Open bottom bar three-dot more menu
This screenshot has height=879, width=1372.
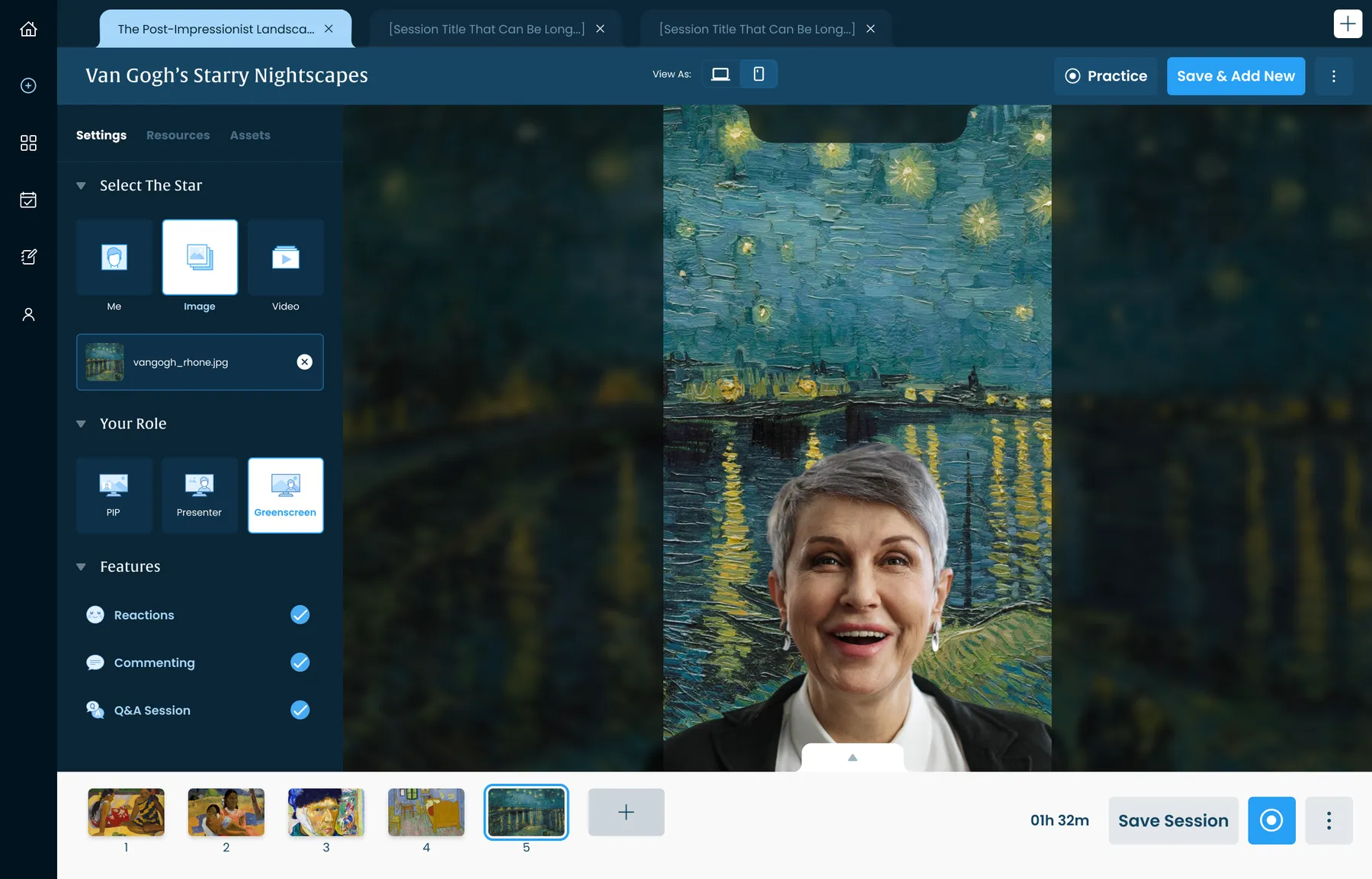click(x=1329, y=820)
